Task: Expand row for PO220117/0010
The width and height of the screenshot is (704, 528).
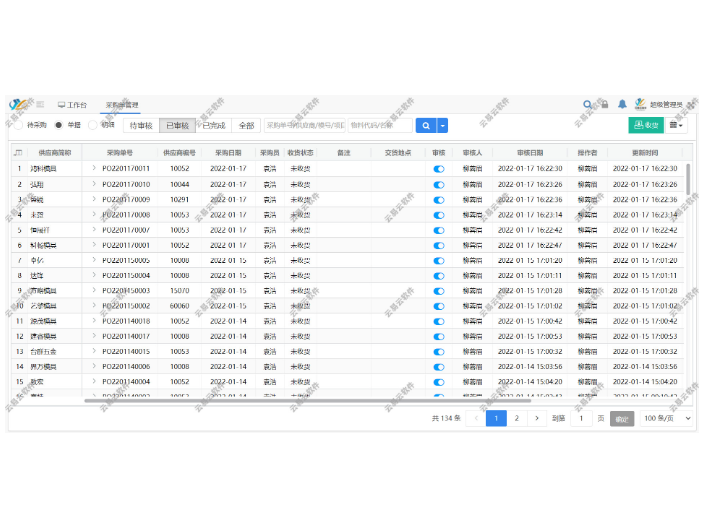Action: tap(94, 184)
